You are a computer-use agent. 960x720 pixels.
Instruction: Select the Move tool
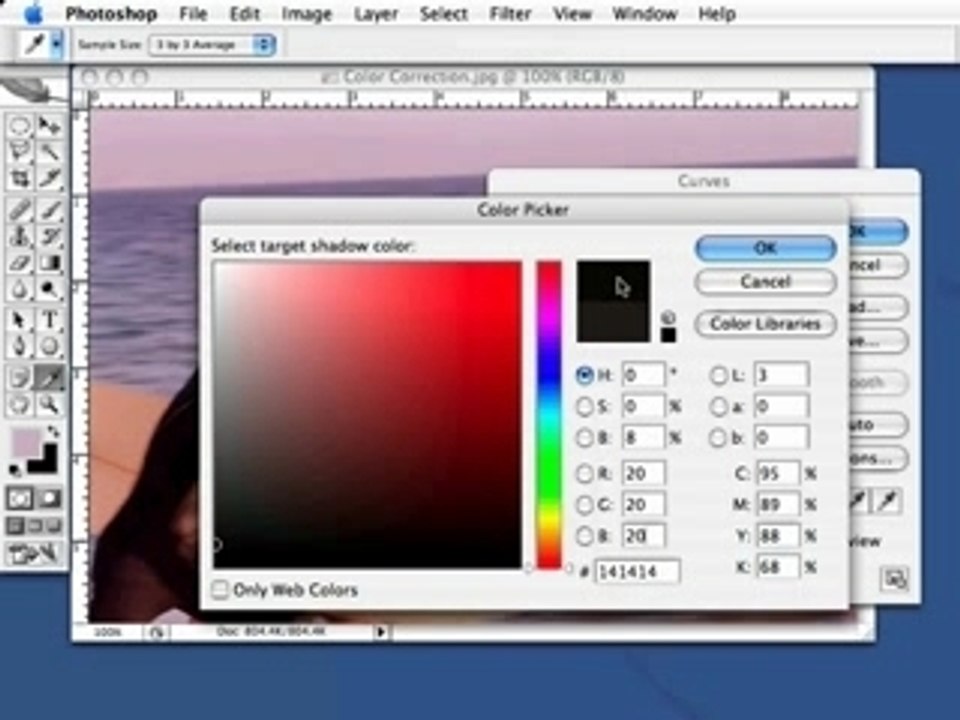click(49, 126)
